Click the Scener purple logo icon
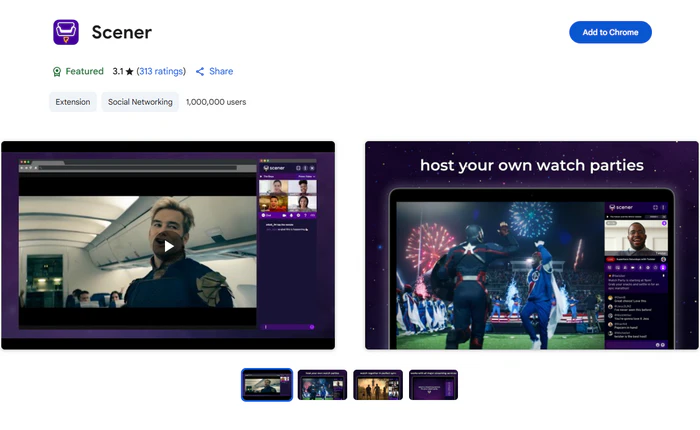 point(66,32)
